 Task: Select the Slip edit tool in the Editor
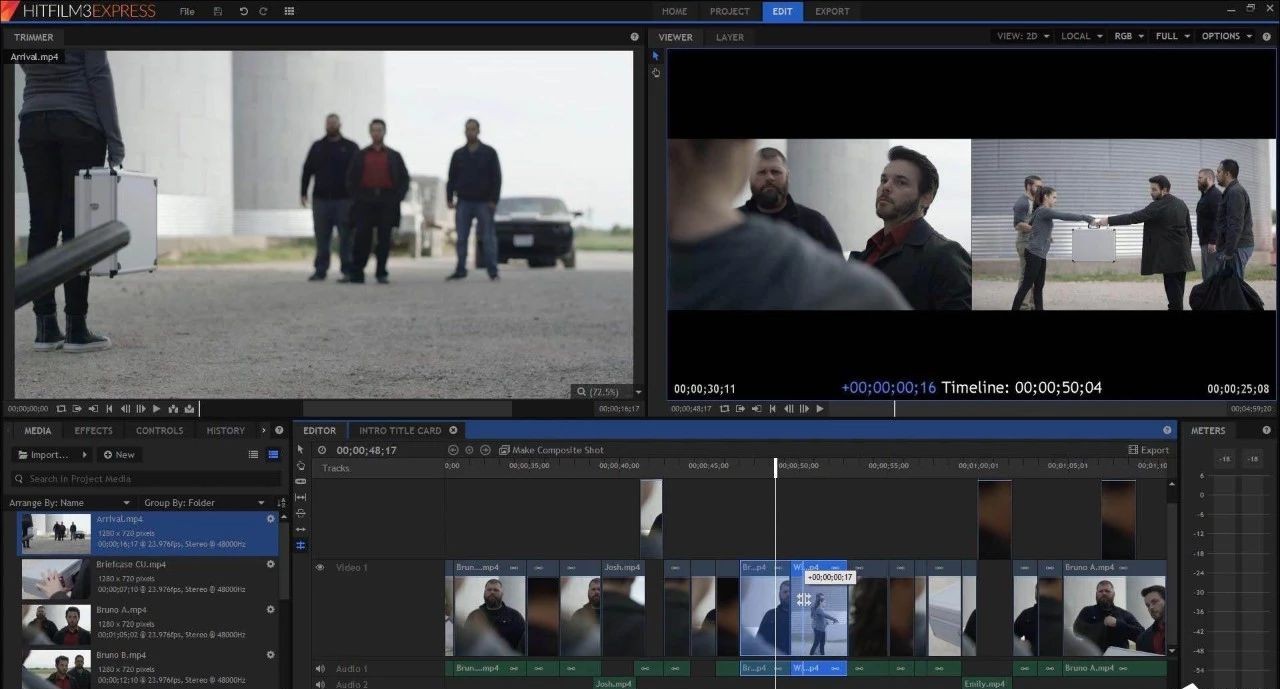coord(300,498)
